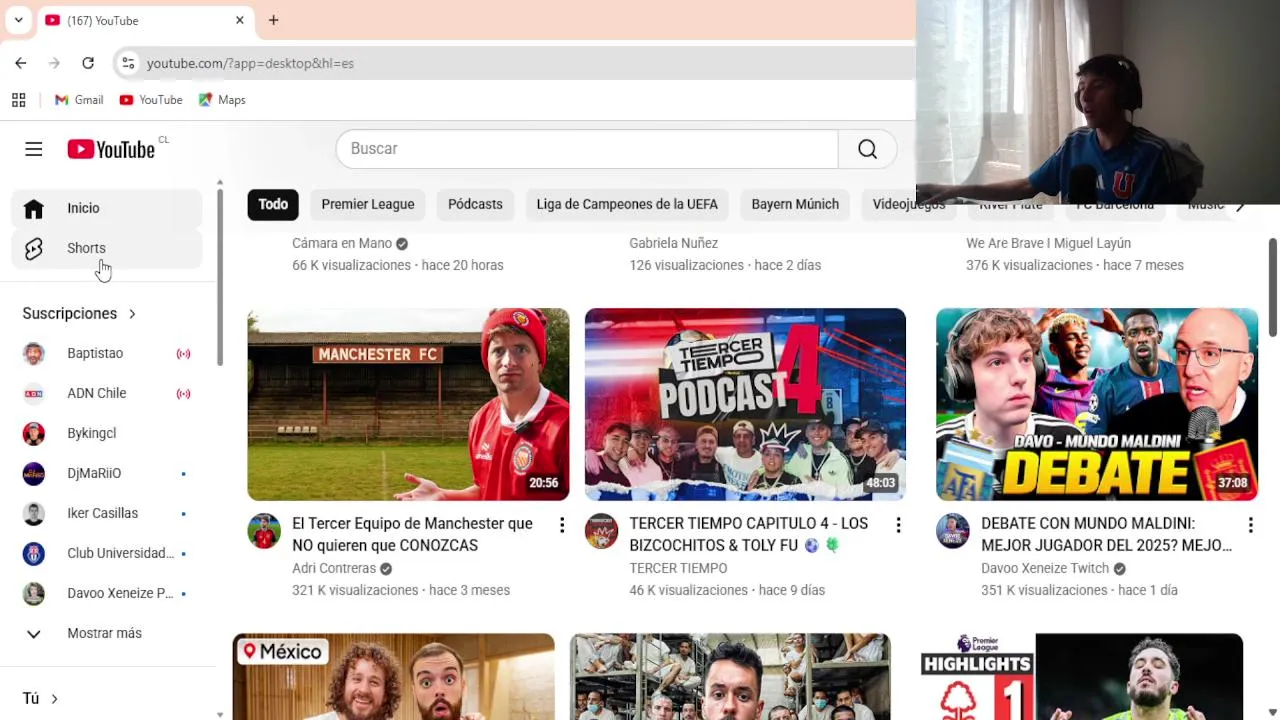Open Maps bookmark

[222, 100]
